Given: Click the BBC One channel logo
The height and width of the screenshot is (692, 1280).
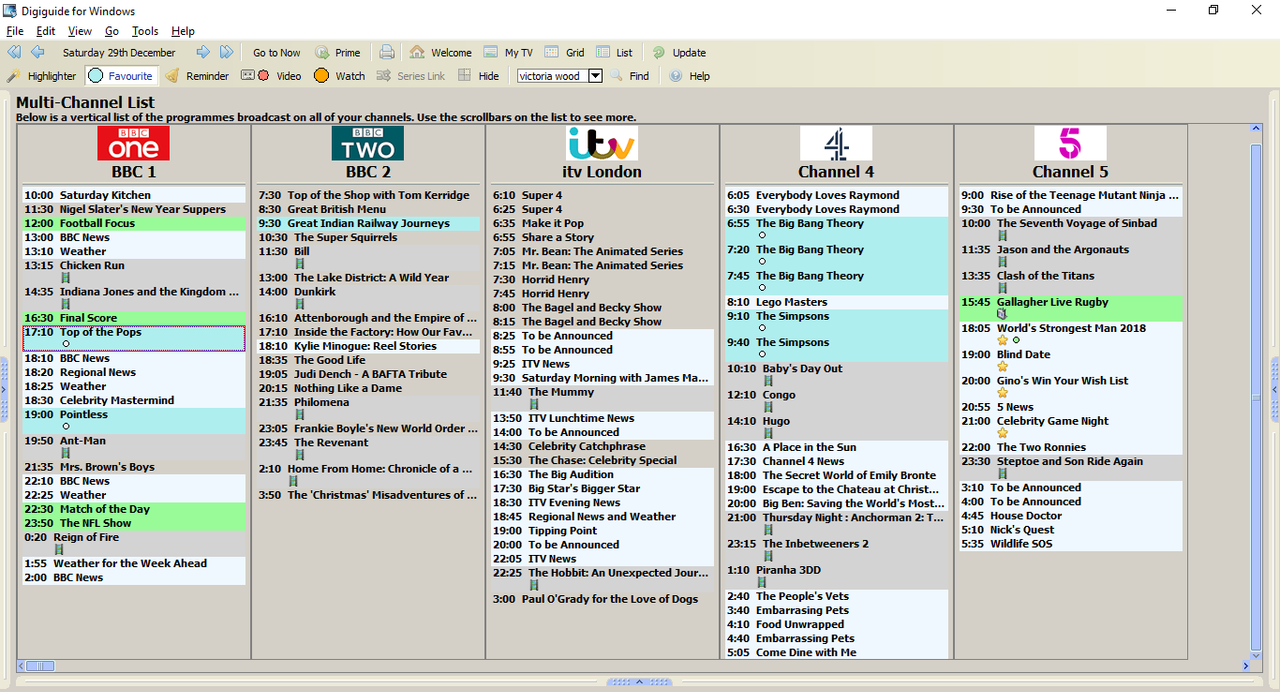Looking at the screenshot, I should pyautogui.click(x=133, y=143).
